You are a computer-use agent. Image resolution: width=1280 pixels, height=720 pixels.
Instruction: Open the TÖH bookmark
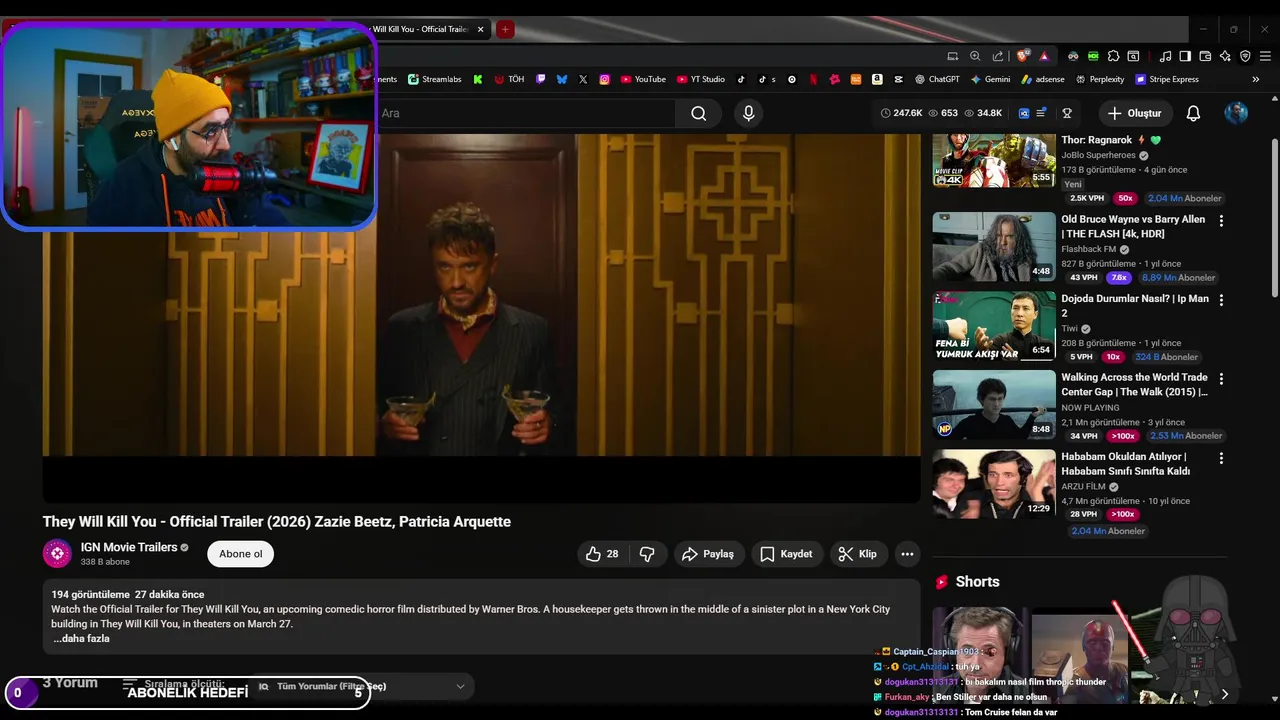point(510,79)
